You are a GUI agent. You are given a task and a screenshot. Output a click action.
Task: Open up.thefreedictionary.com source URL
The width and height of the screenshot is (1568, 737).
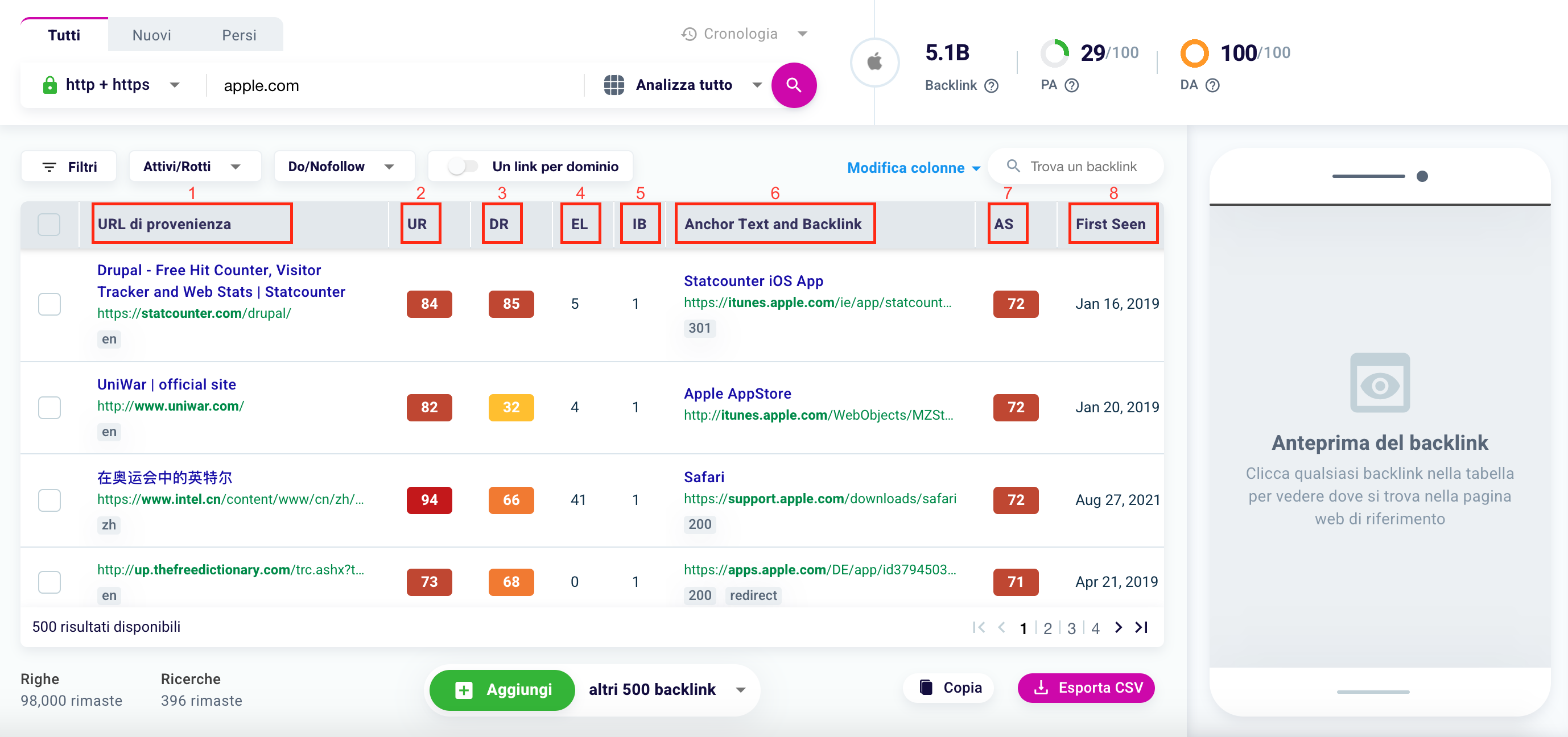click(230, 570)
